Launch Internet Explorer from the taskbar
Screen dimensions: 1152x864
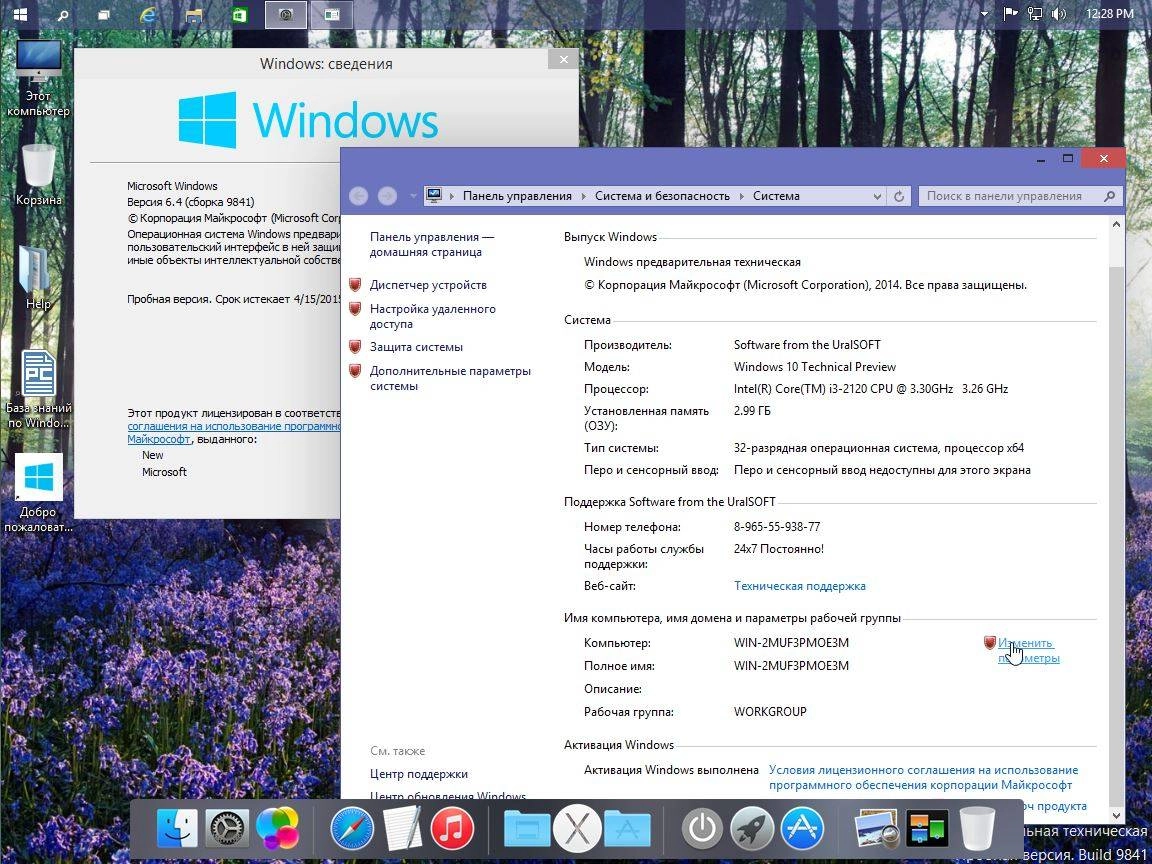click(148, 14)
